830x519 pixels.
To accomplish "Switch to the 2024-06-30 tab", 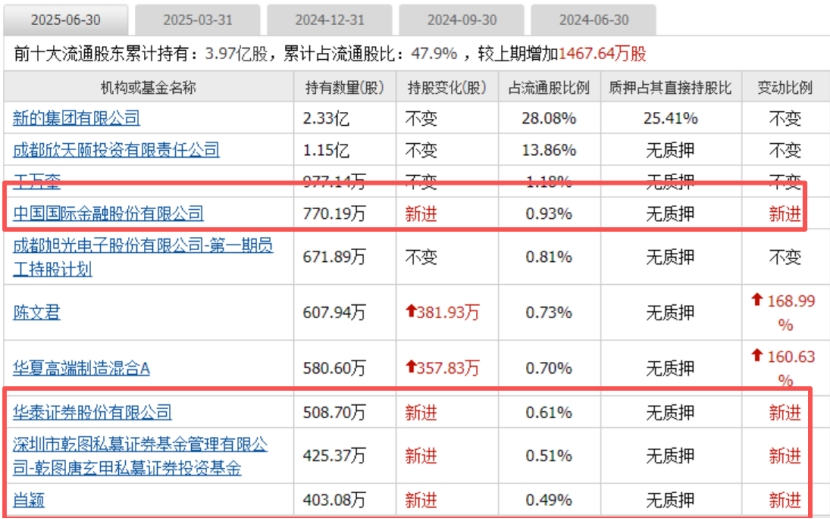I will click(x=593, y=20).
